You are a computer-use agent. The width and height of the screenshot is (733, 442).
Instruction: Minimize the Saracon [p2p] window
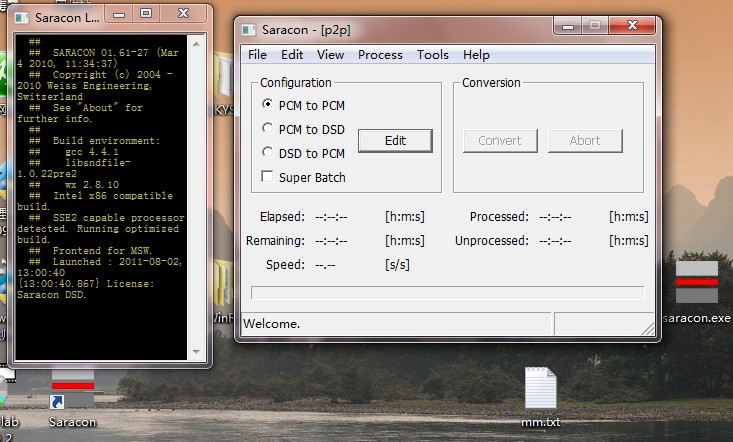tap(568, 26)
